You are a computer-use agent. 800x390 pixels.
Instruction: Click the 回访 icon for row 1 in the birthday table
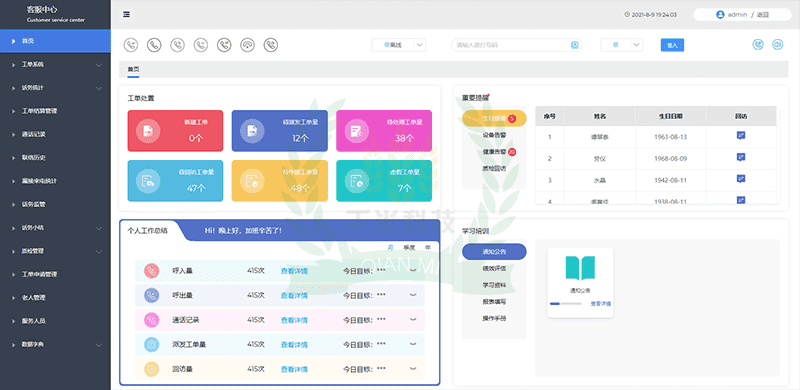click(x=741, y=136)
